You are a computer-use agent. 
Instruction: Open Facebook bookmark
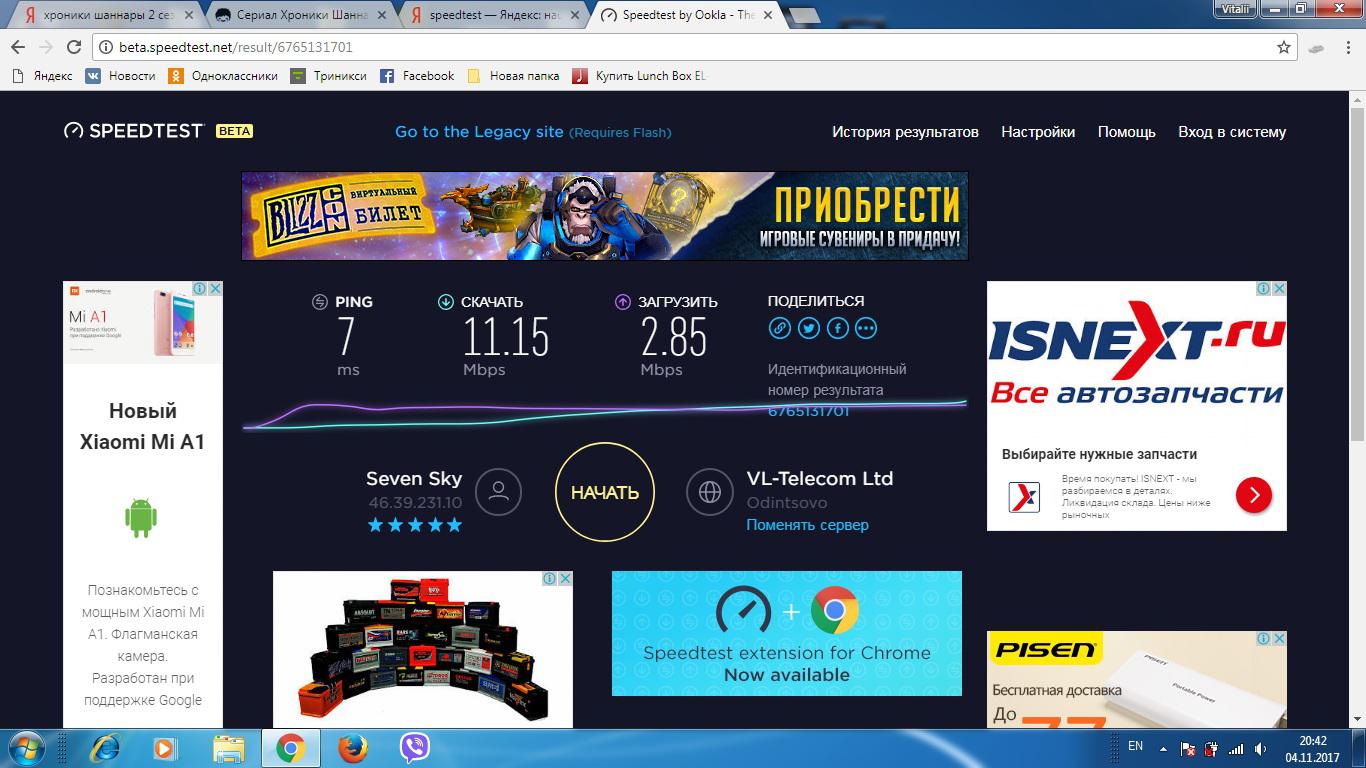click(417, 76)
